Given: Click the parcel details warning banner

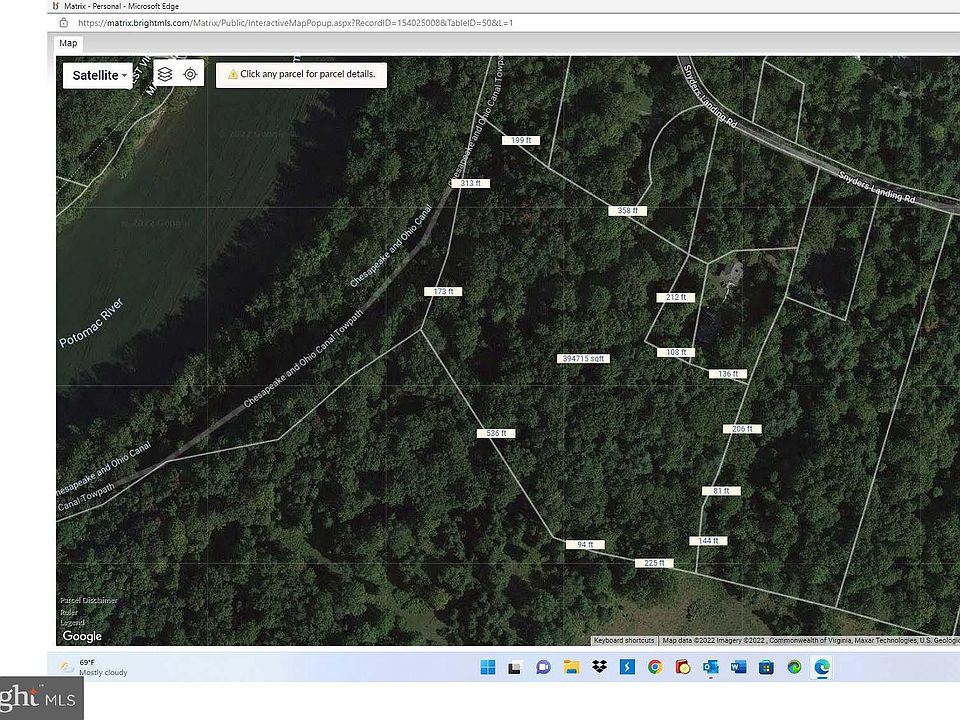Looking at the screenshot, I should tap(301, 74).
